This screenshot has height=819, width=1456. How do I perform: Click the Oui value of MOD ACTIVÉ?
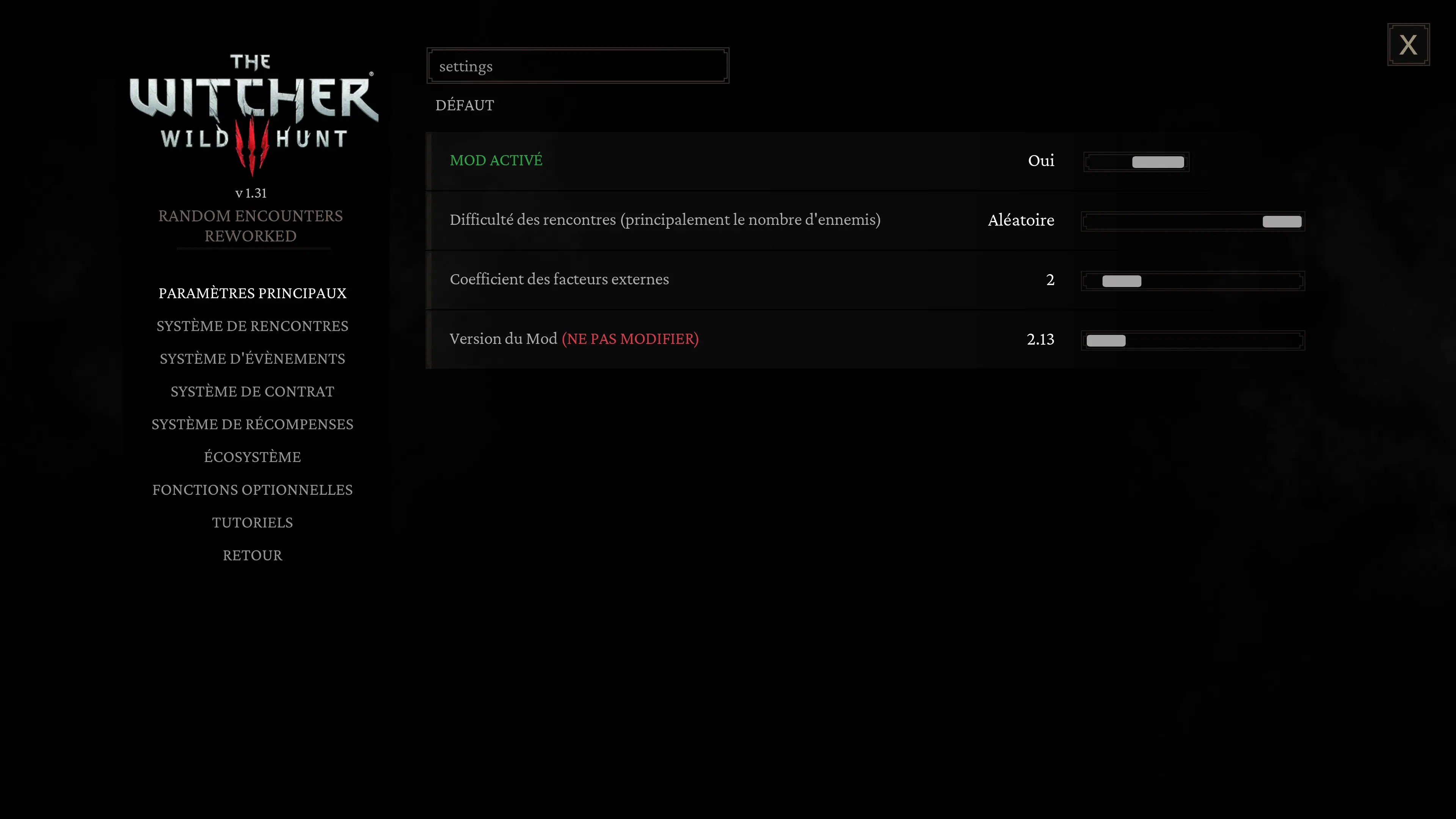1041,161
